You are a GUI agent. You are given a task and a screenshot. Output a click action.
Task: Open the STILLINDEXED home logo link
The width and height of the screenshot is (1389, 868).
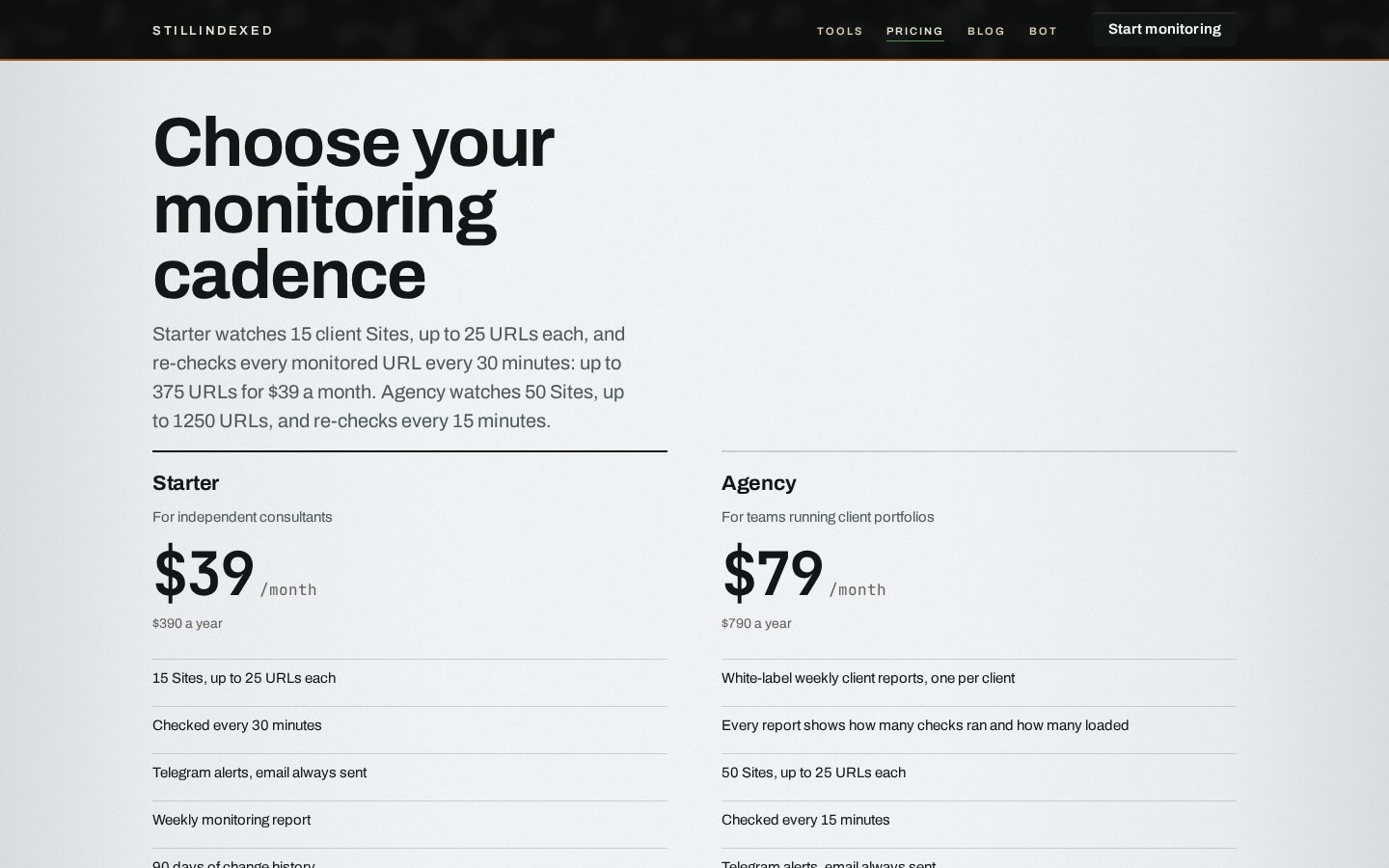(212, 31)
